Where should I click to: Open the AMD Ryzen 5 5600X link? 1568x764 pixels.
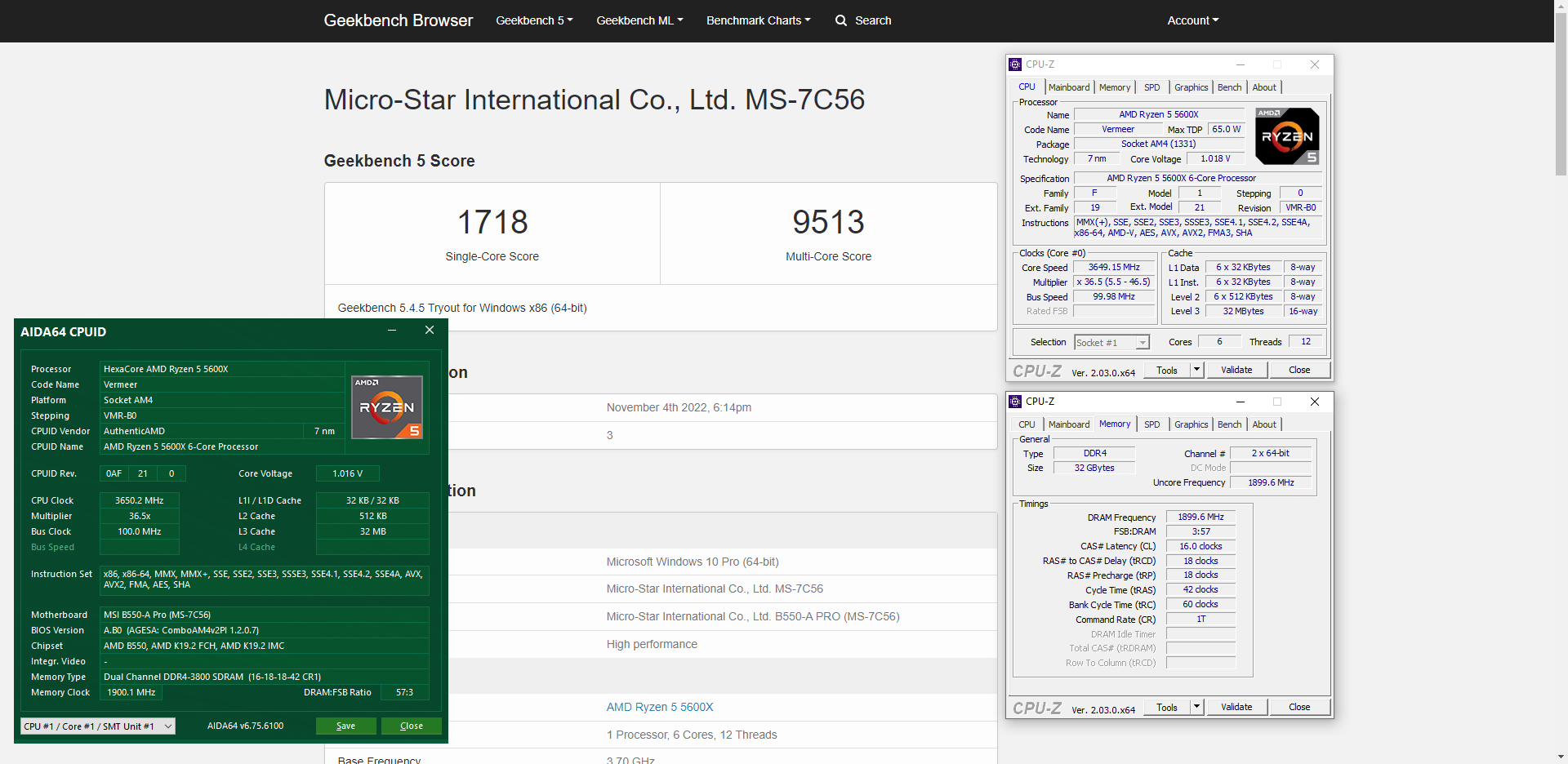[660, 708]
